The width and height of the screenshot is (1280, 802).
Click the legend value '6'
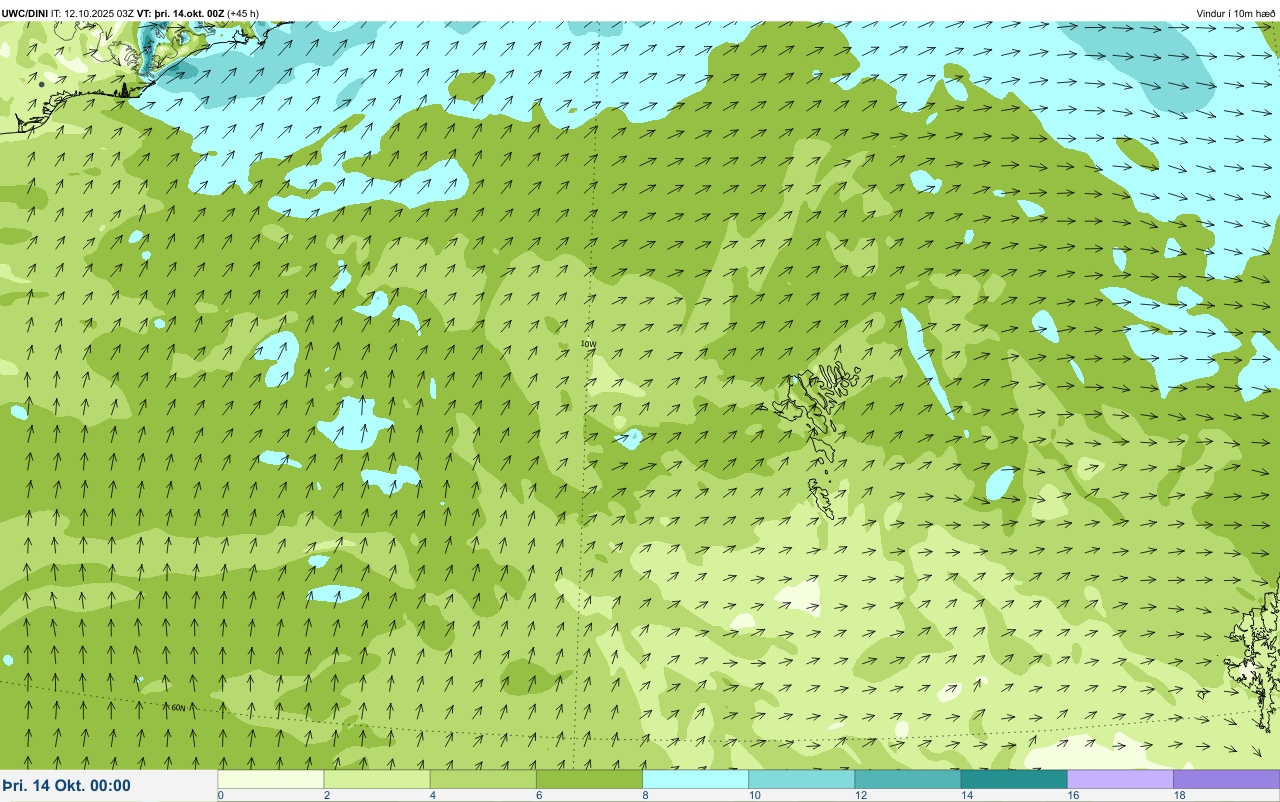point(539,795)
